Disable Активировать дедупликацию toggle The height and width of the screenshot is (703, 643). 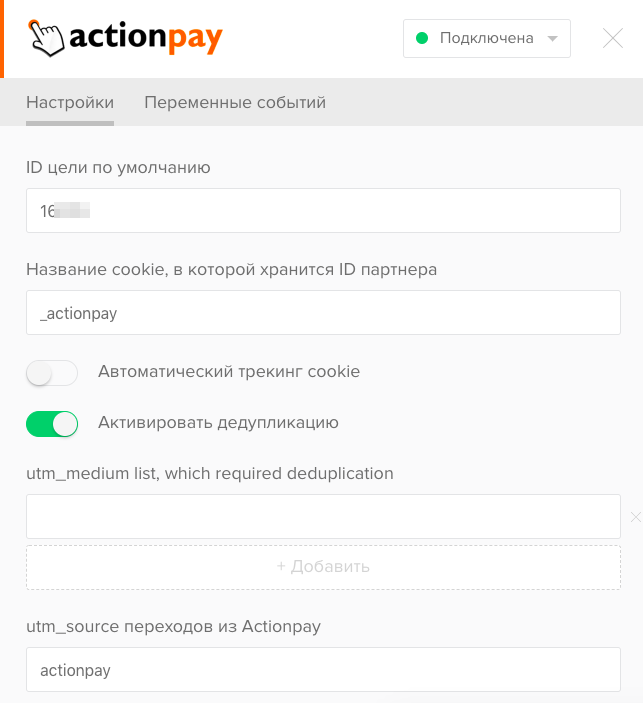pos(52,424)
